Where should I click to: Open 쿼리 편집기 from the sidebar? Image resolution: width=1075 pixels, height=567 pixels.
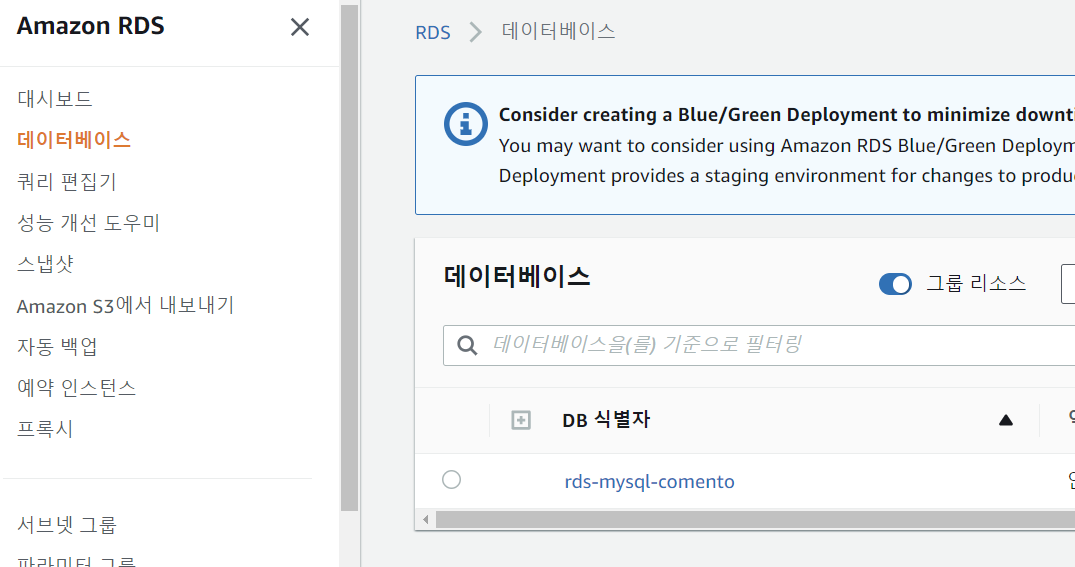(67, 182)
